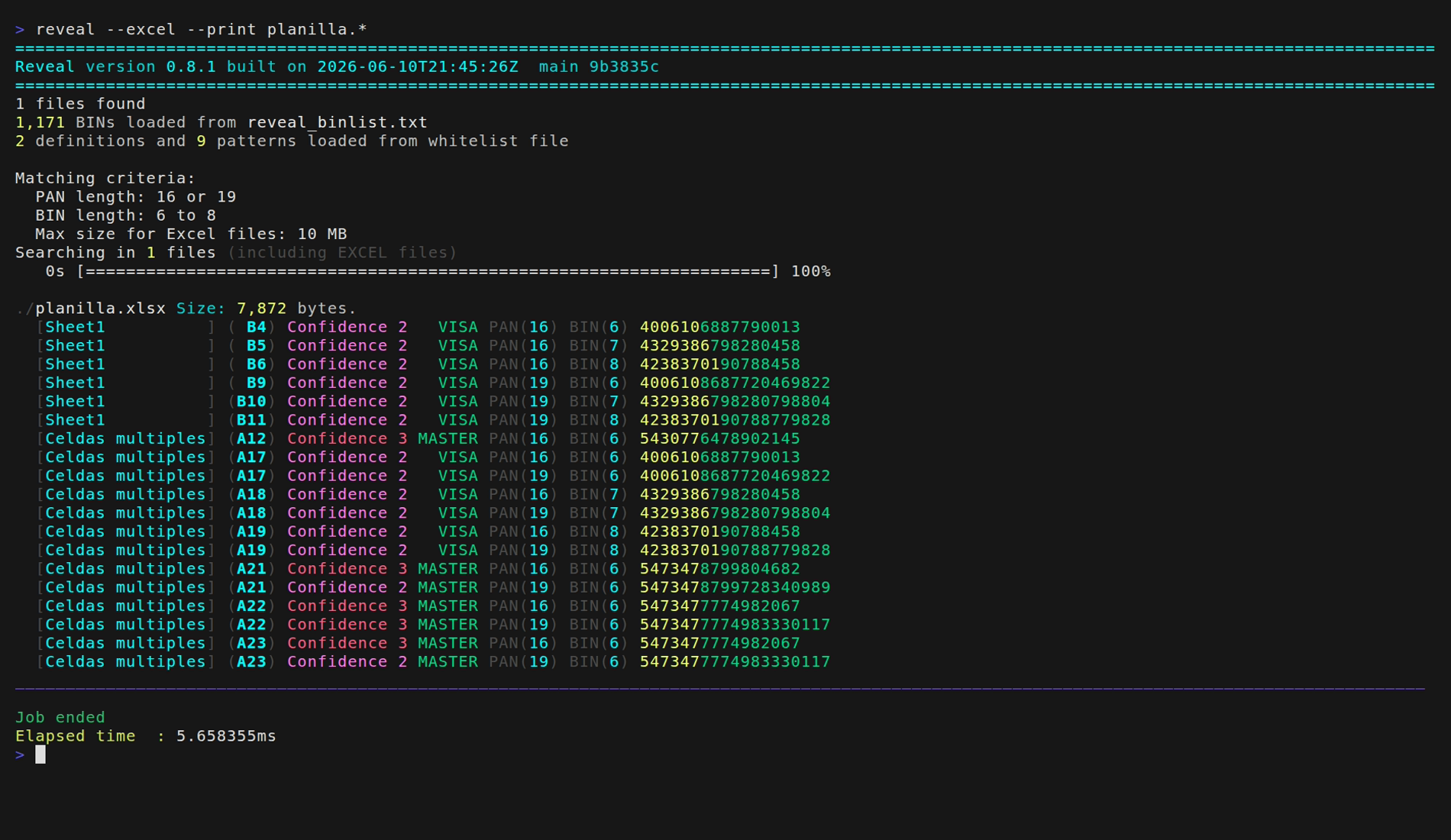The height and width of the screenshot is (840, 1451).
Task: Select the "Matching criteria:" heading
Action: [105, 179]
